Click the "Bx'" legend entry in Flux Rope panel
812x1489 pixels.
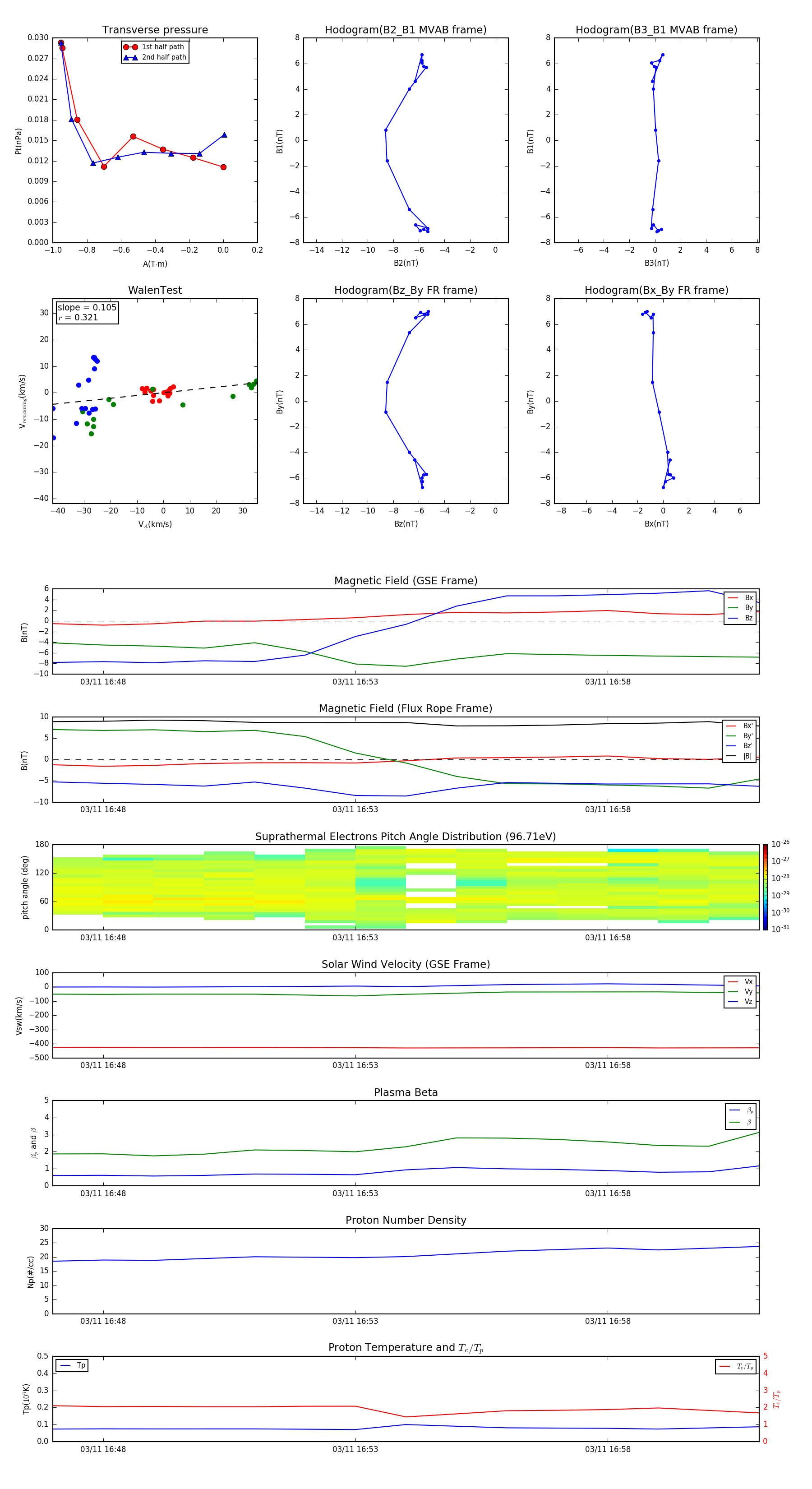pyautogui.click(x=740, y=726)
